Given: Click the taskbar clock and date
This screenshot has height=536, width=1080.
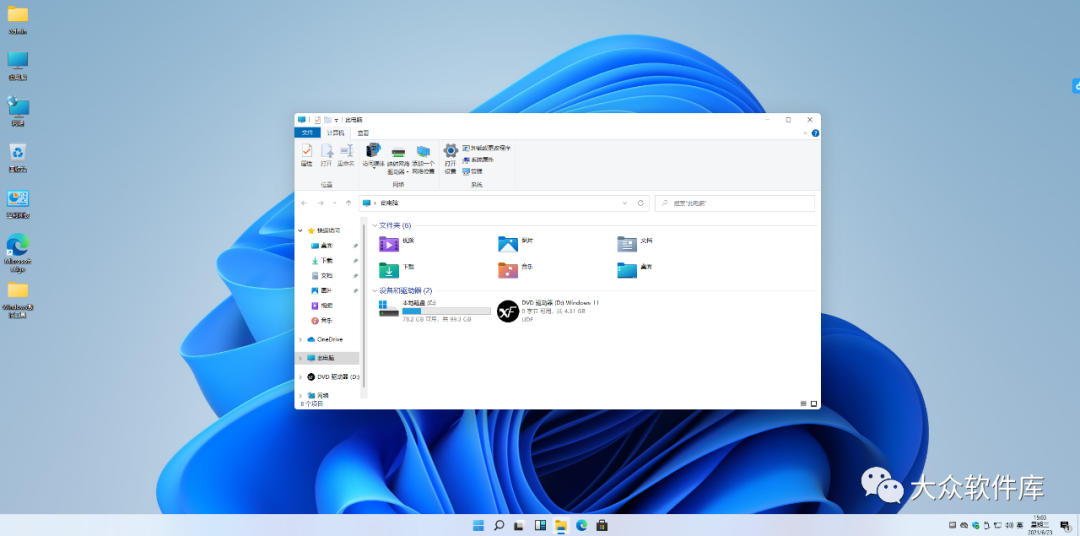Looking at the screenshot, I should pos(1039,526).
